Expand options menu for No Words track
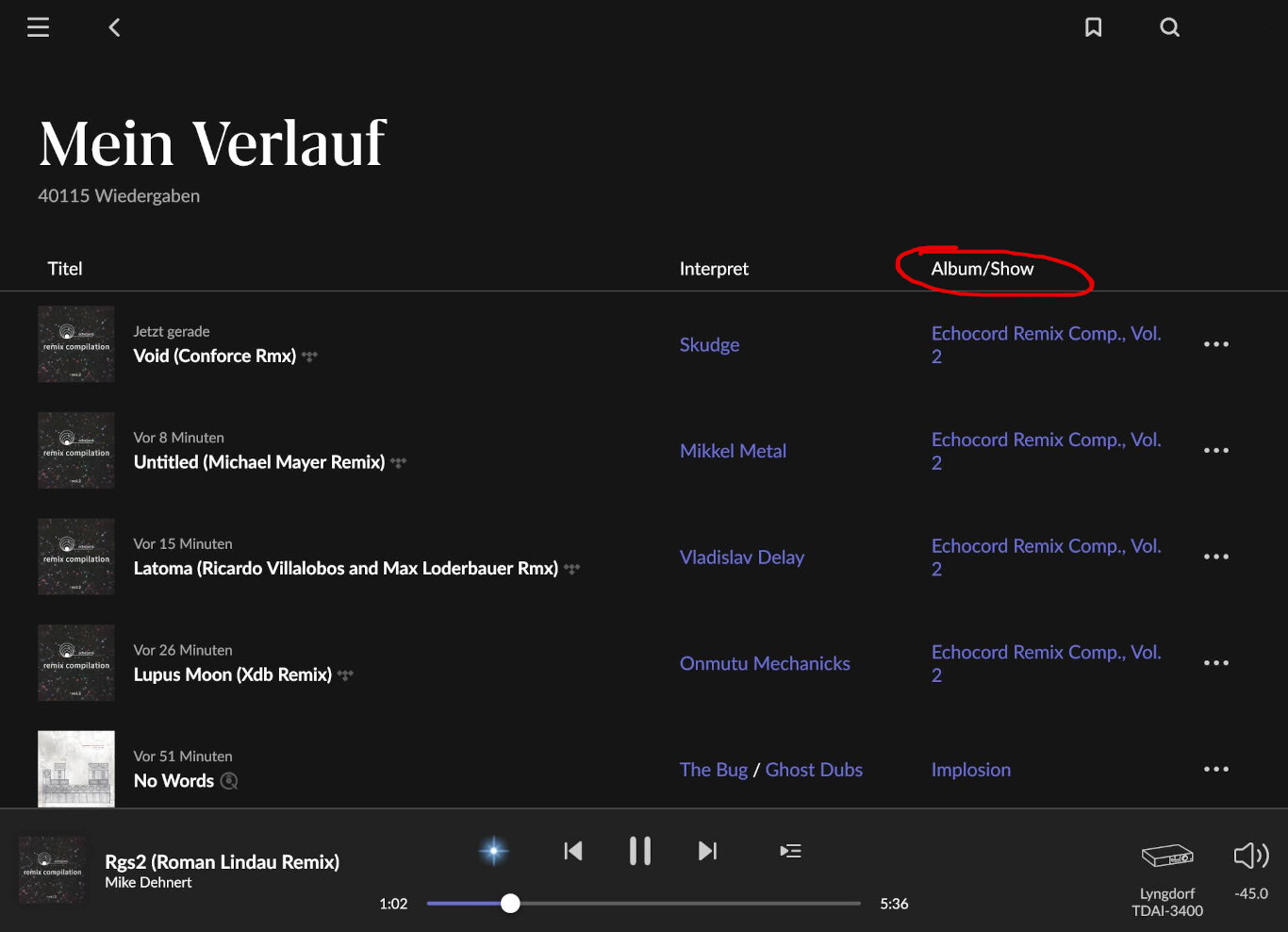The width and height of the screenshot is (1288, 932). click(1215, 769)
